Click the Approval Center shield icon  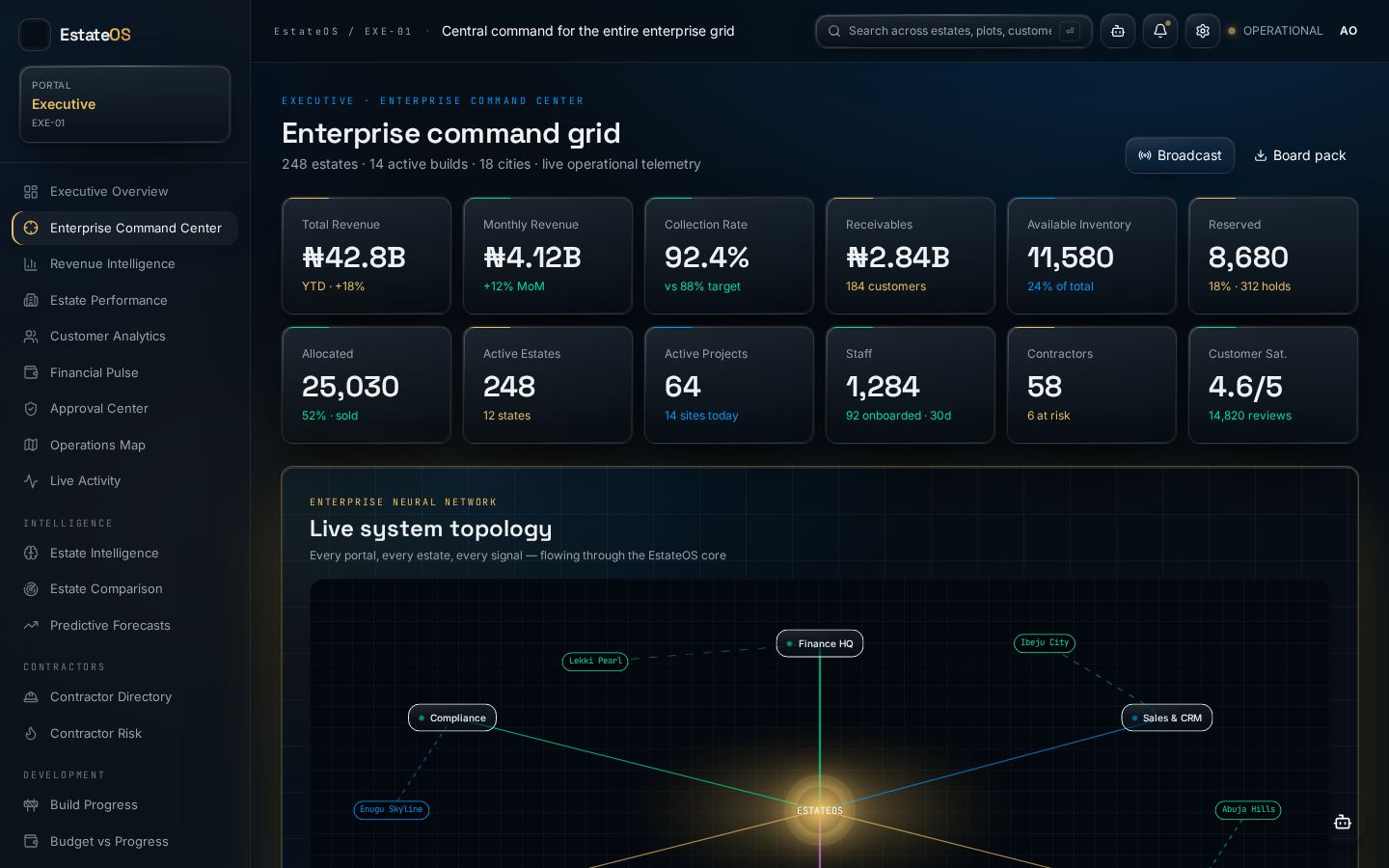(31, 409)
